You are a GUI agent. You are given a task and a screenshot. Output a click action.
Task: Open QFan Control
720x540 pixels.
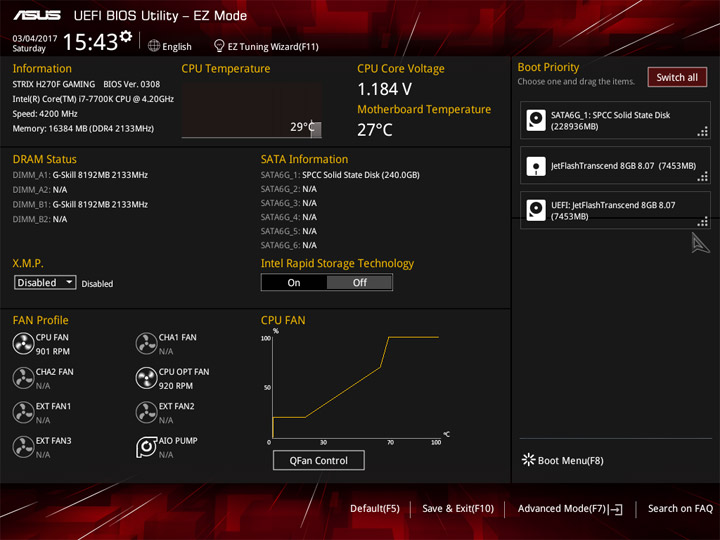pyautogui.click(x=319, y=460)
